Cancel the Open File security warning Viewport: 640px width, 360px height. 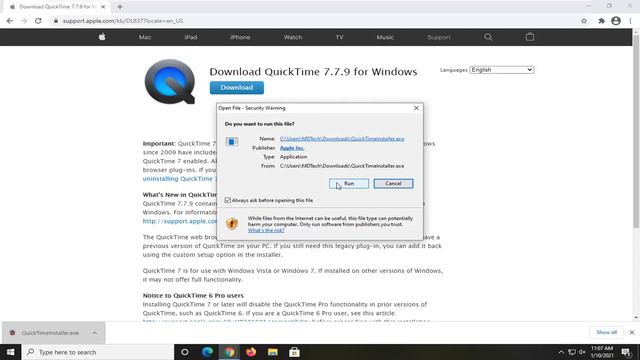[393, 184]
